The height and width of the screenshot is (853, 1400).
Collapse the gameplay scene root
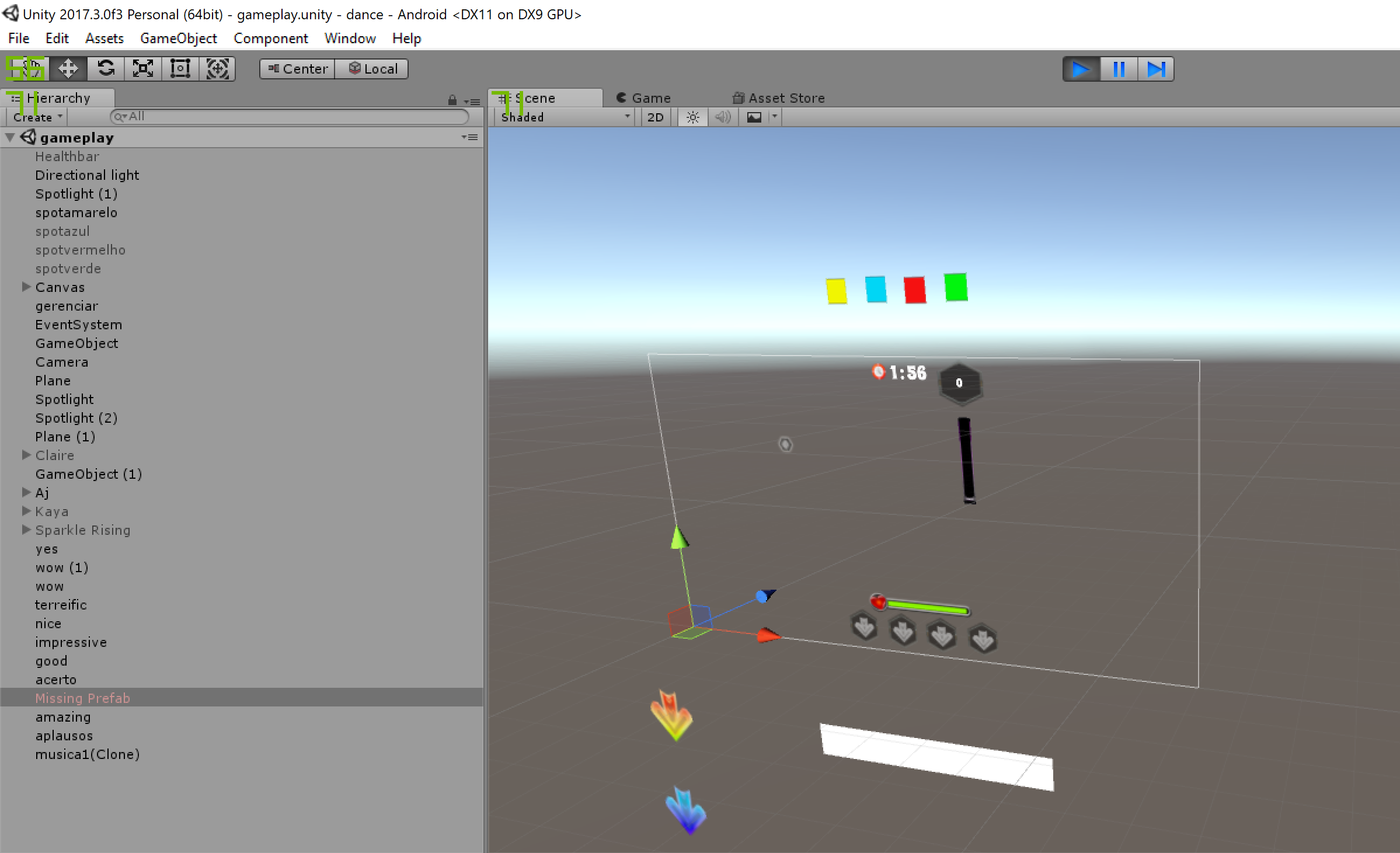click(10, 137)
